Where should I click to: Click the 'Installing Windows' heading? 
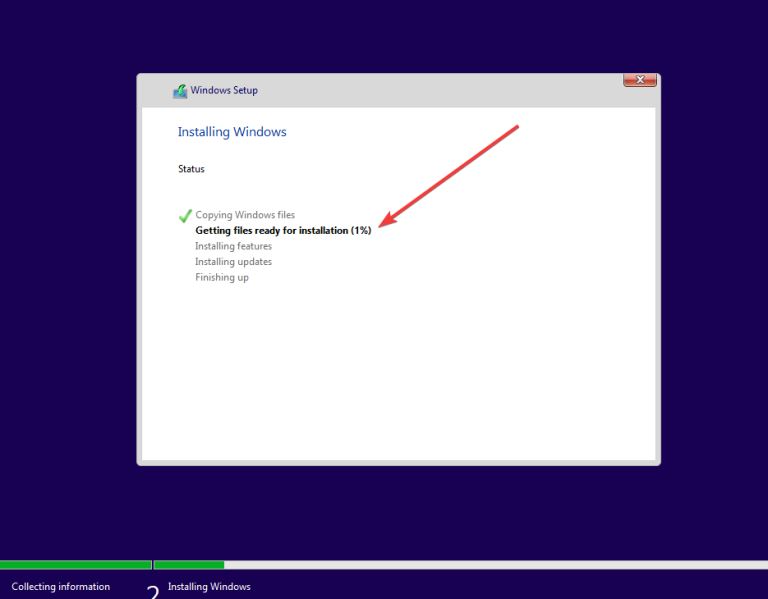click(x=232, y=132)
